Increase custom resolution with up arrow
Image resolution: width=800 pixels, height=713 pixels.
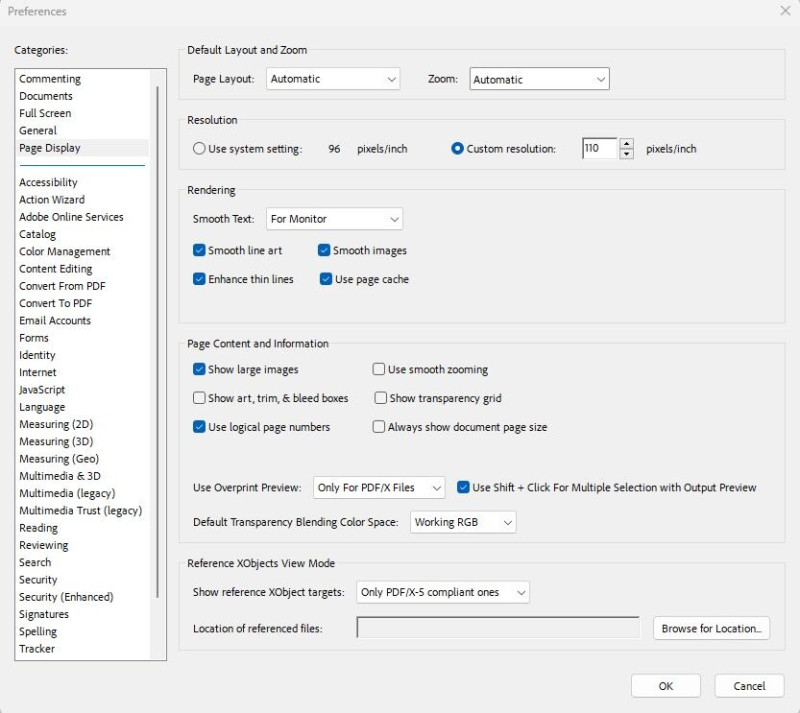[627, 143]
